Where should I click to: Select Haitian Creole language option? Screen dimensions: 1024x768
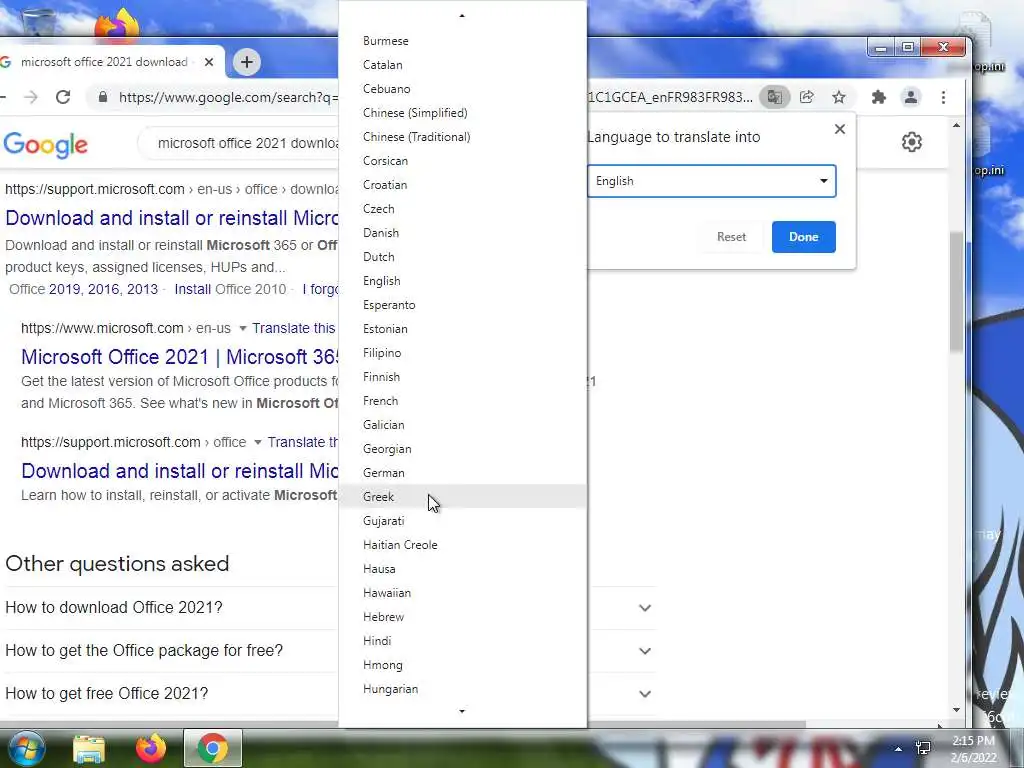pyautogui.click(x=462, y=545)
